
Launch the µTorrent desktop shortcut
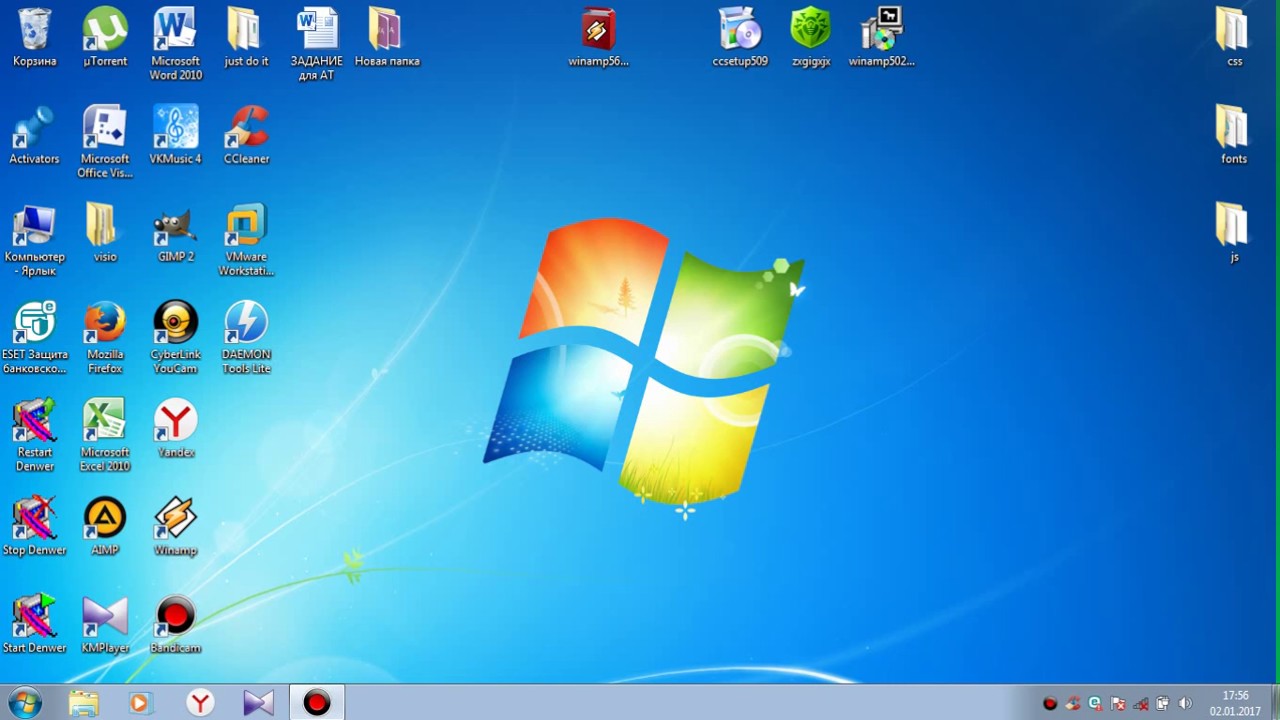click(105, 38)
